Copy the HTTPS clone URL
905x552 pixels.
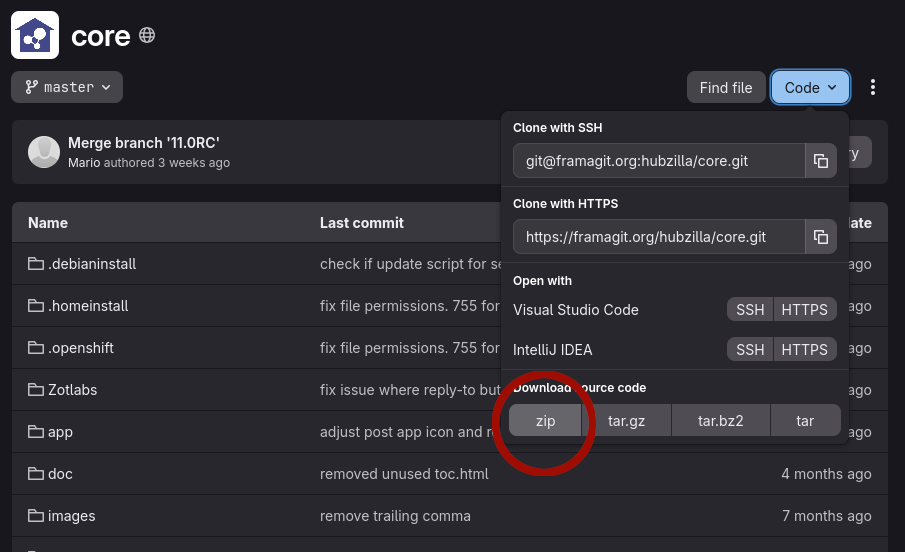[820, 237]
